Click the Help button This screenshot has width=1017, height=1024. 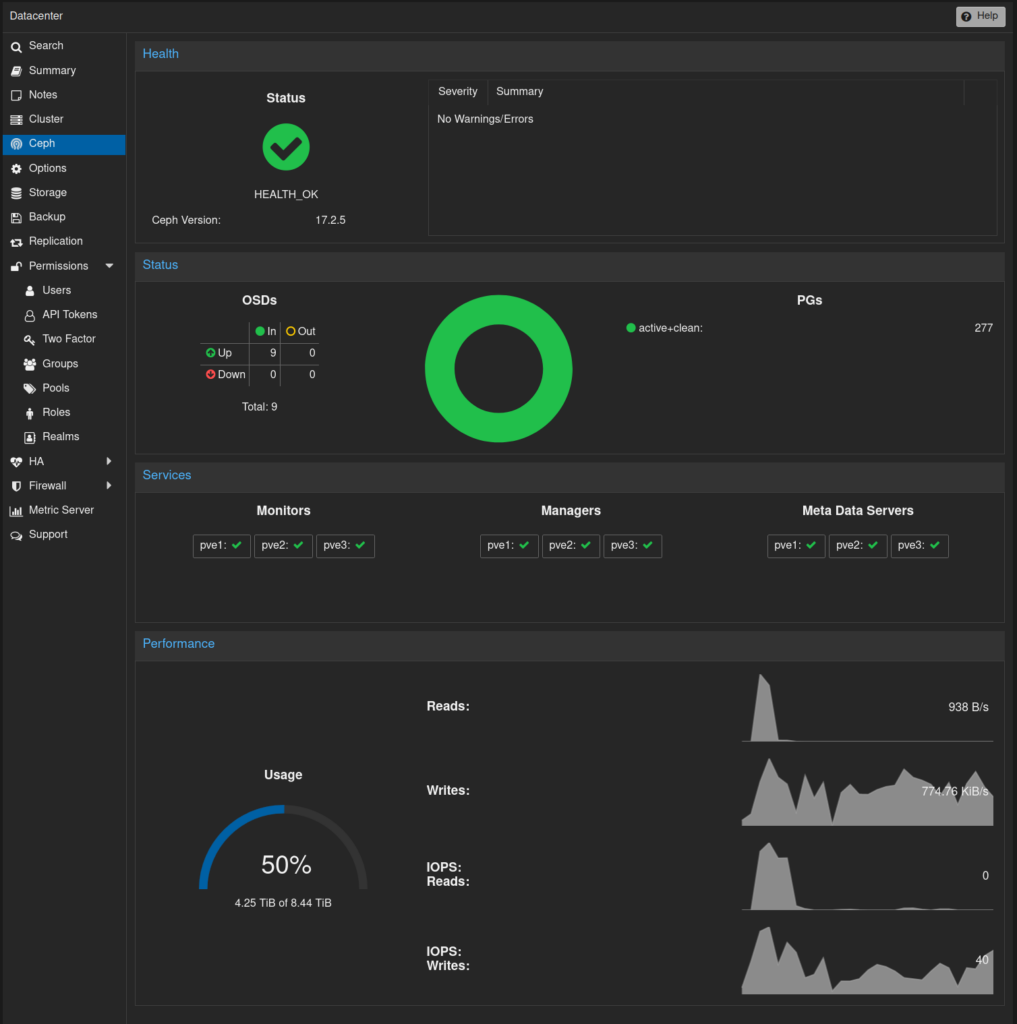point(980,16)
